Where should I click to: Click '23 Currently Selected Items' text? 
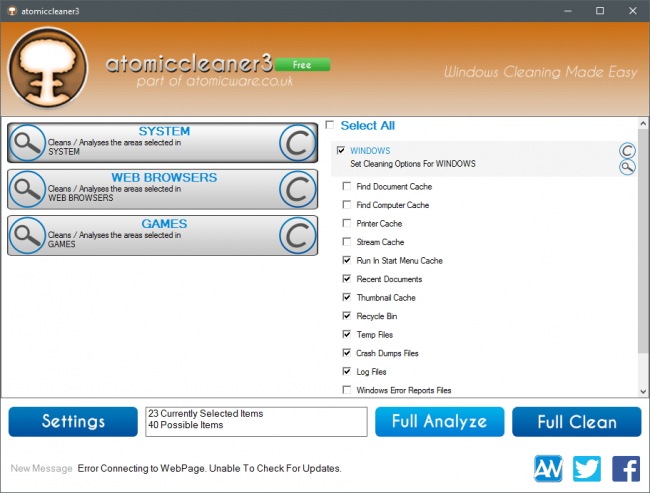pos(206,413)
